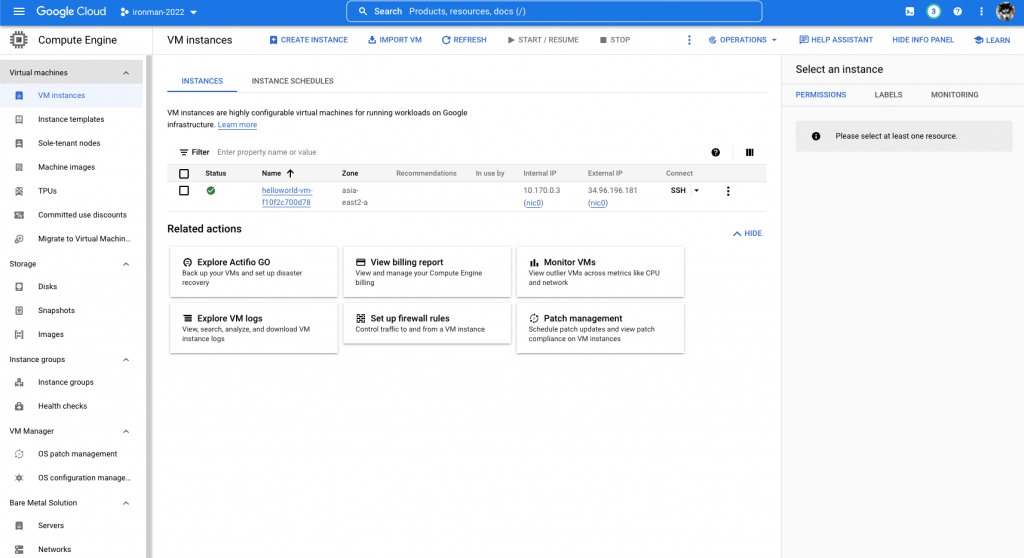Open the Explore VM logs card
The height and width of the screenshot is (558, 1024).
coord(253,328)
